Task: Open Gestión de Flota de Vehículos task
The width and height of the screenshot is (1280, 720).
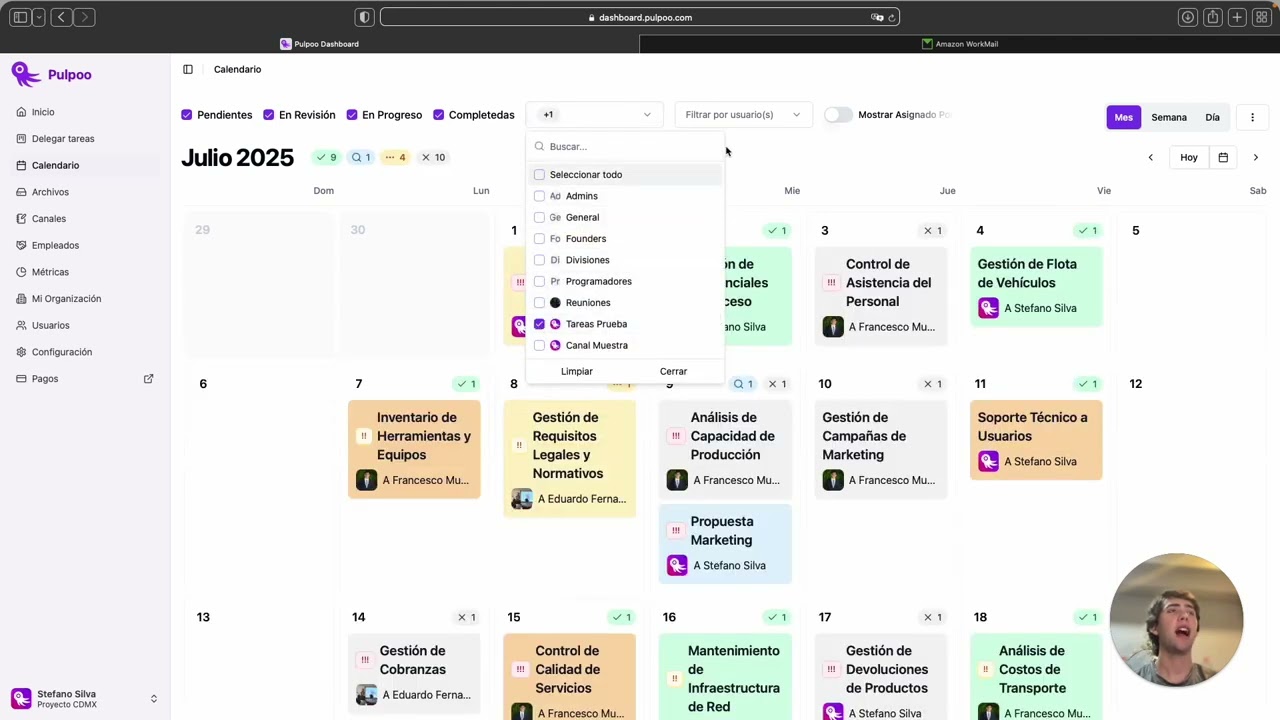Action: tap(1036, 286)
